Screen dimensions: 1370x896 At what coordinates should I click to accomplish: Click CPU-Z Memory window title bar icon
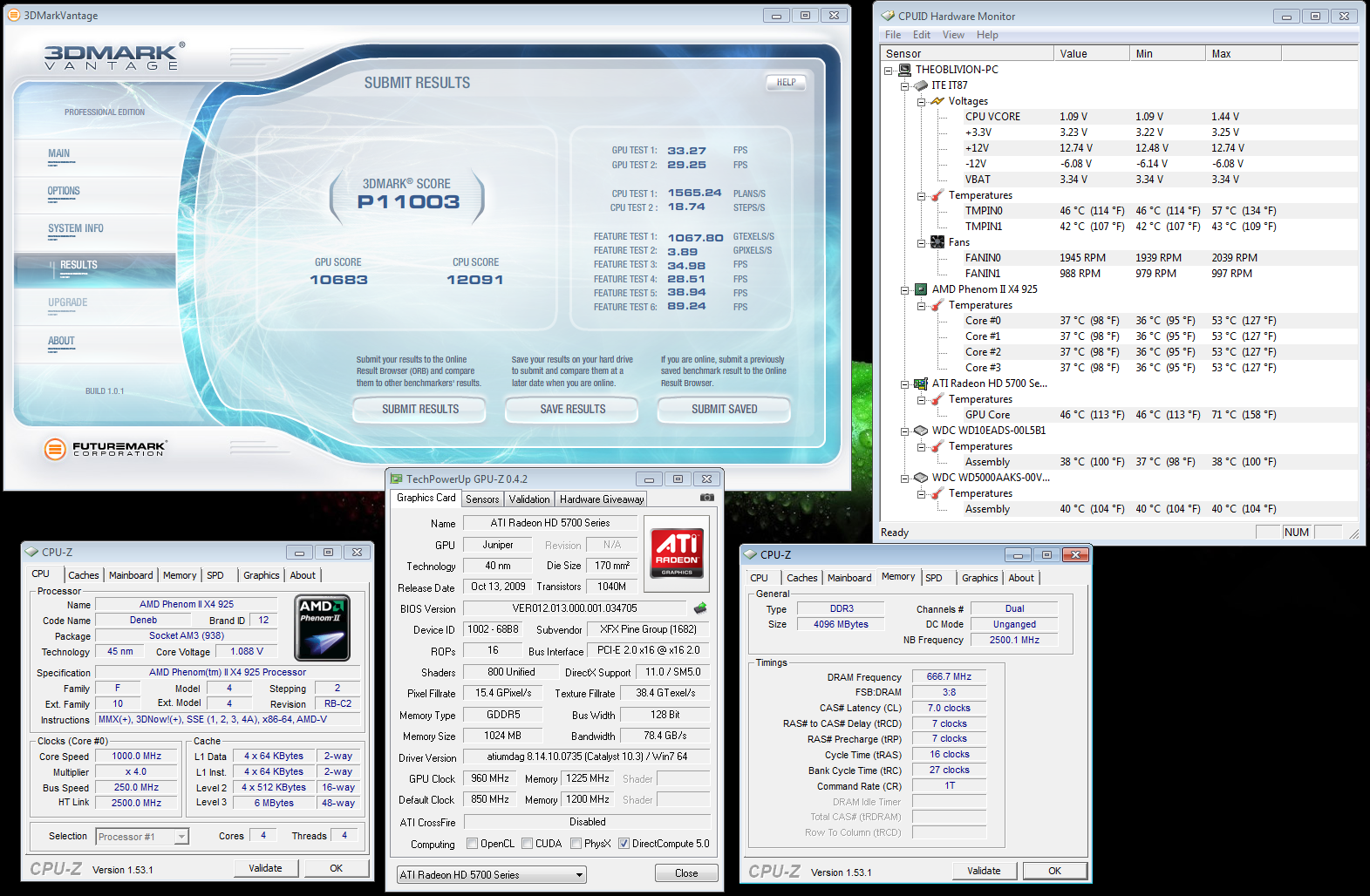pos(750,554)
